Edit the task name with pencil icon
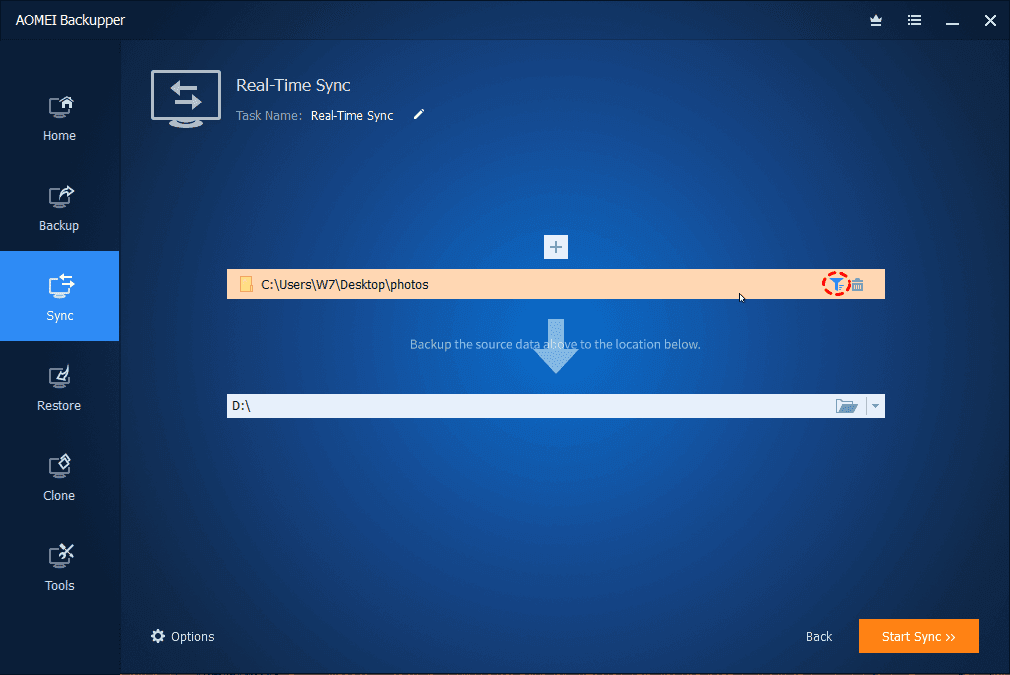1010x675 pixels. [419, 115]
